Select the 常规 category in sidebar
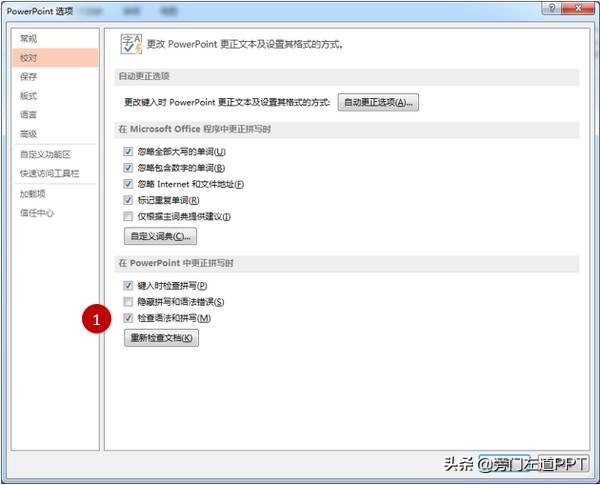Image resolution: width=600 pixels, height=485 pixels. click(x=55, y=39)
